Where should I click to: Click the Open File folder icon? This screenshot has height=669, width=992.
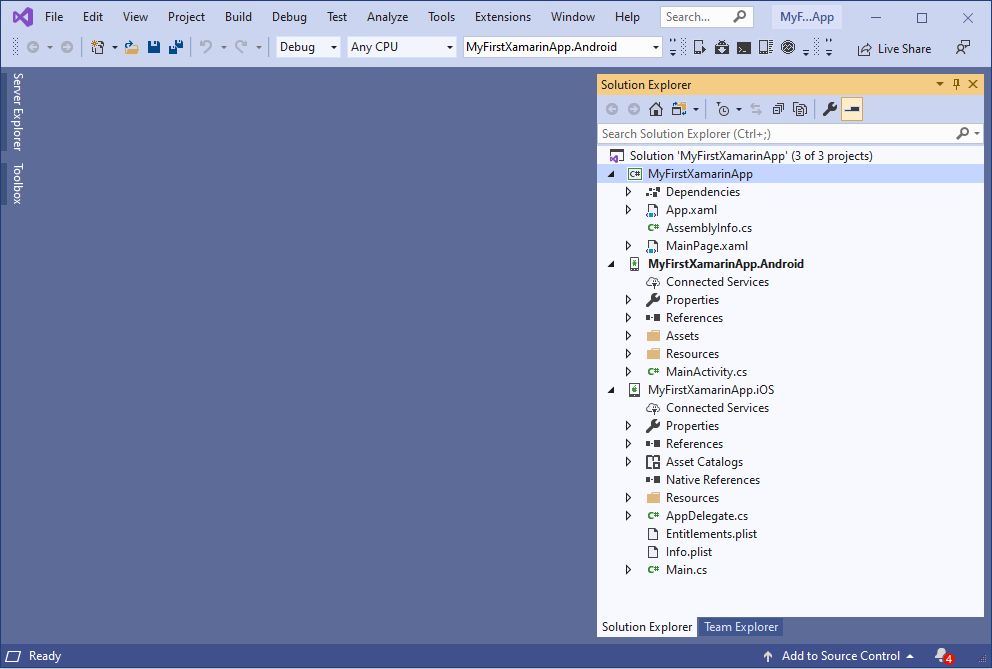coord(132,47)
